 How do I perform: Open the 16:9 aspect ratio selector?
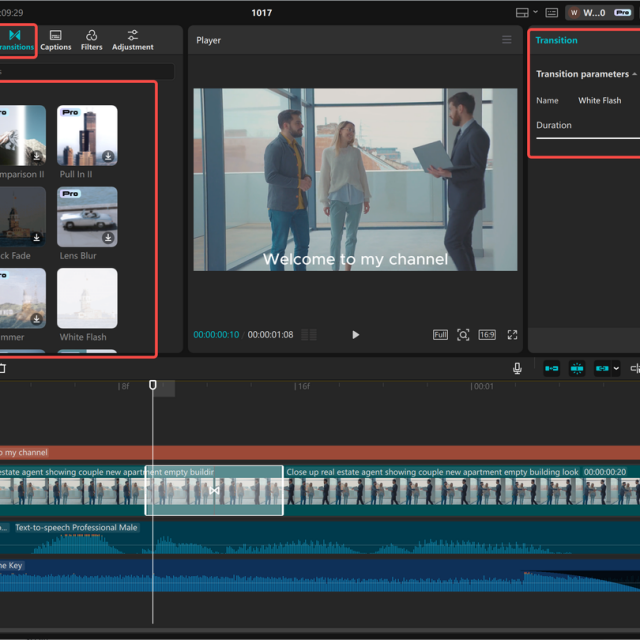coord(487,335)
